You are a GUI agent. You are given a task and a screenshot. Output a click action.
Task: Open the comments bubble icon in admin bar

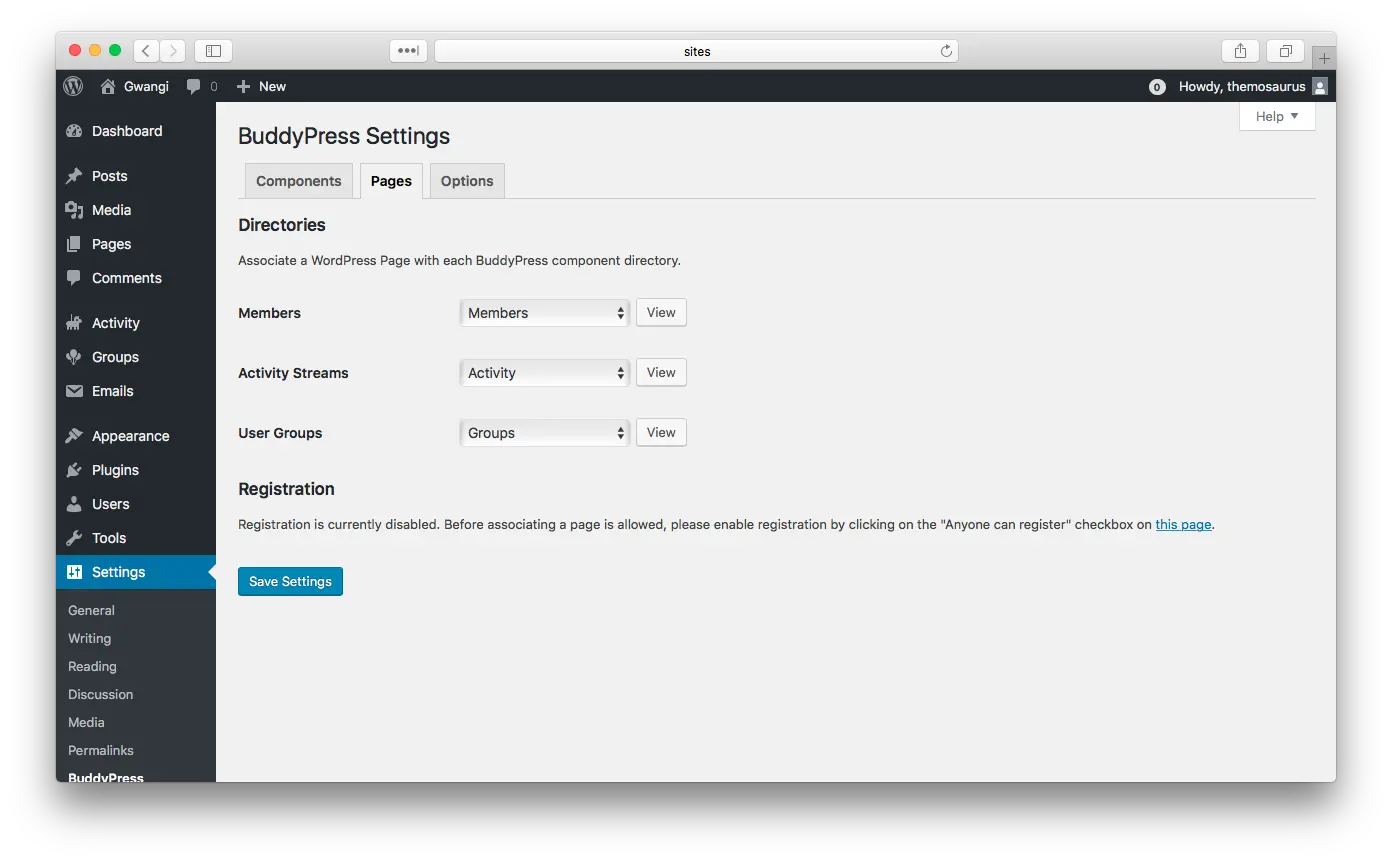point(194,87)
